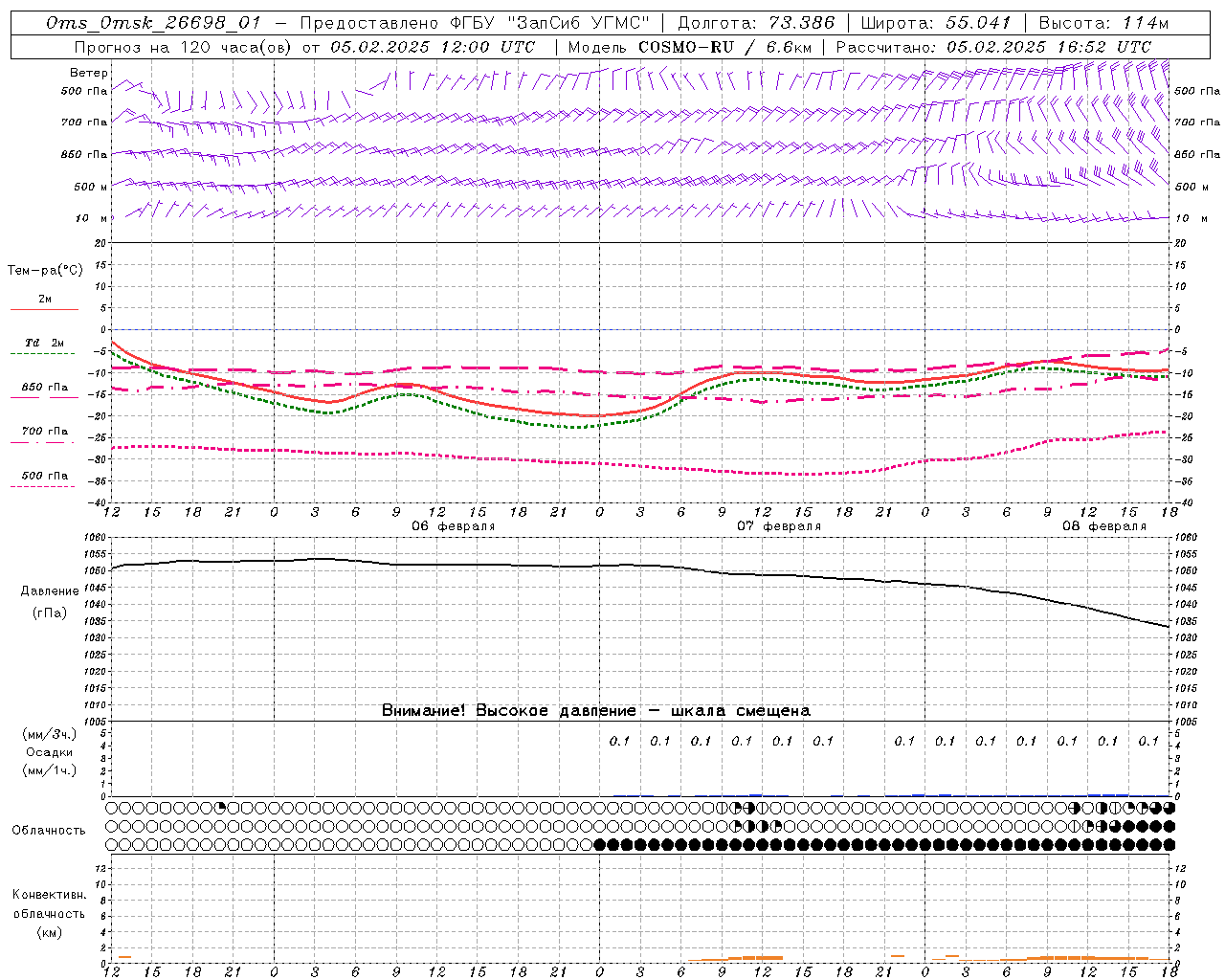Viewport: 1225px width, 980px height.
Task: Click the station title Oms_Omsk_26698_01
Action: (153, 23)
